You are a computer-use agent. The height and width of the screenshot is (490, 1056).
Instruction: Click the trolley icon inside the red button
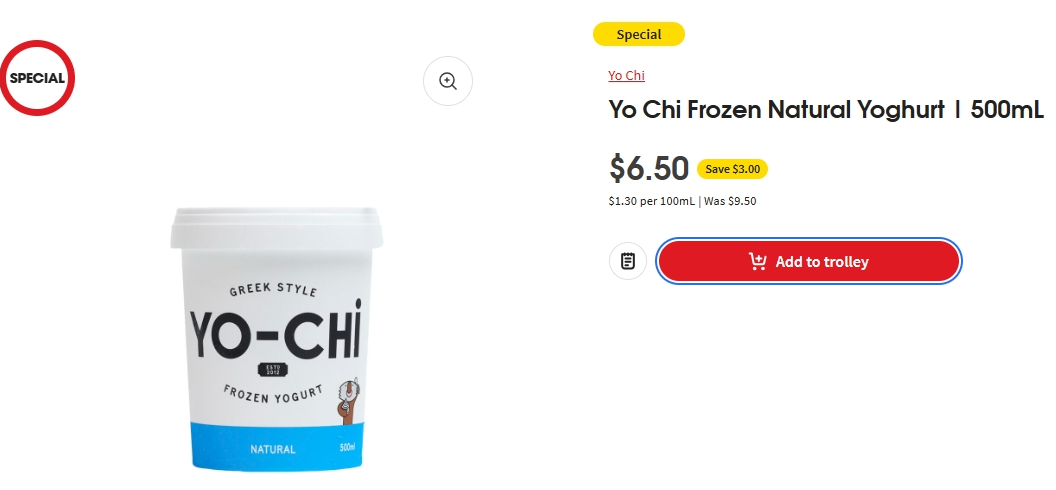coord(758,261)
